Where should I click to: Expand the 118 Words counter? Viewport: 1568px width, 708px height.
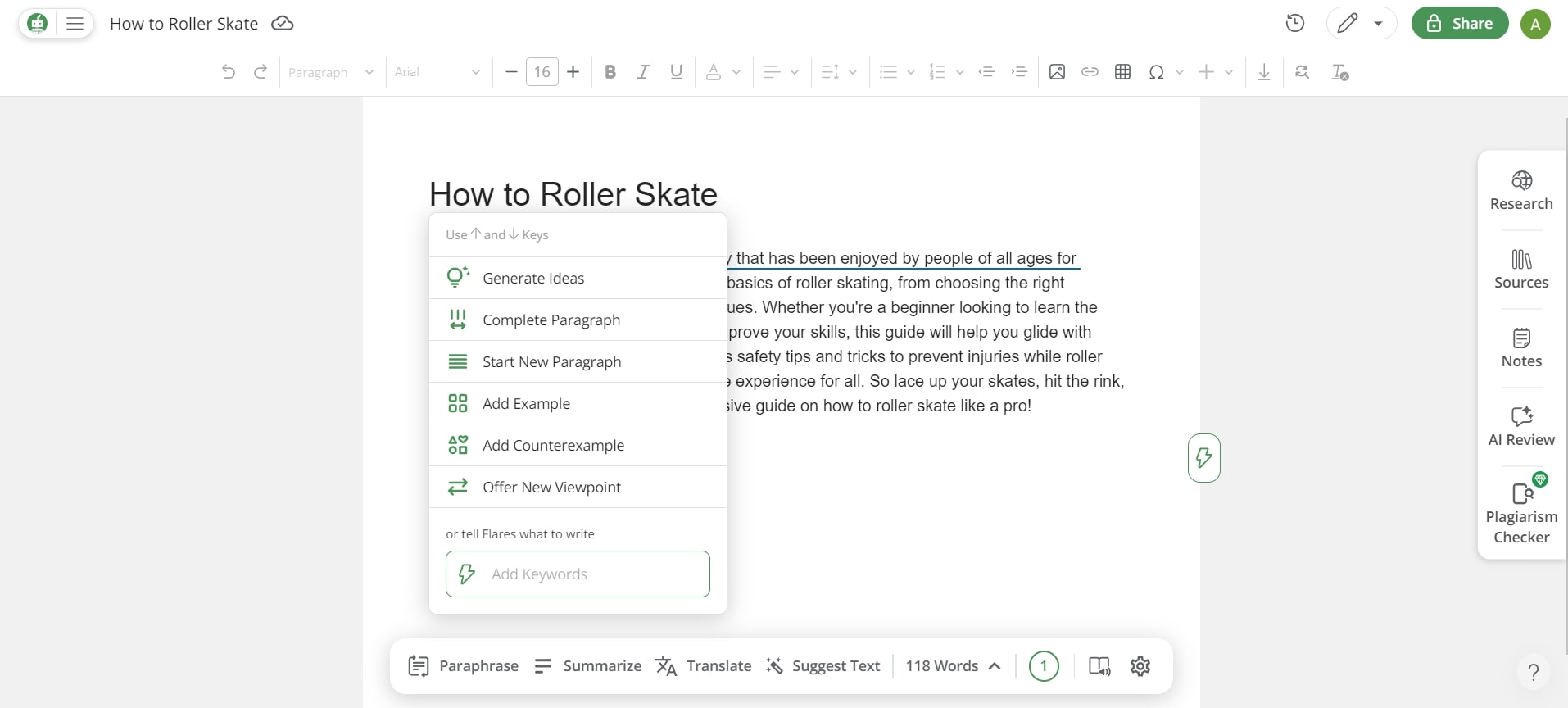(x=954, y=665)
